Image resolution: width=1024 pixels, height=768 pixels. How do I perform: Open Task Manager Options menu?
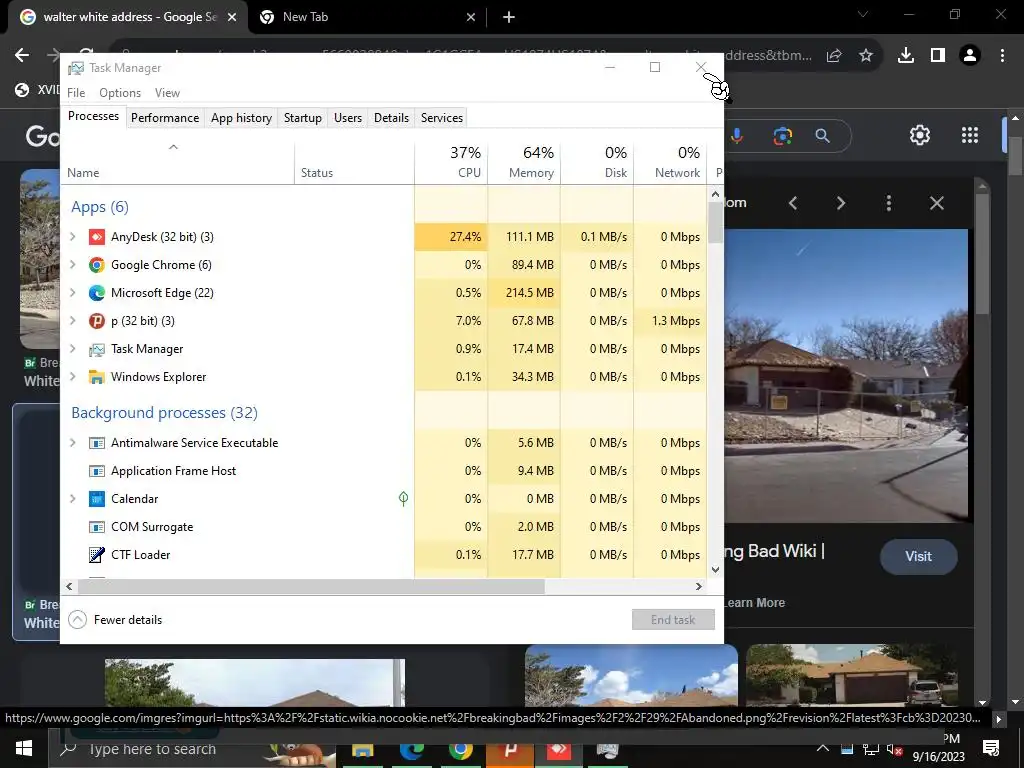point(120,93)
